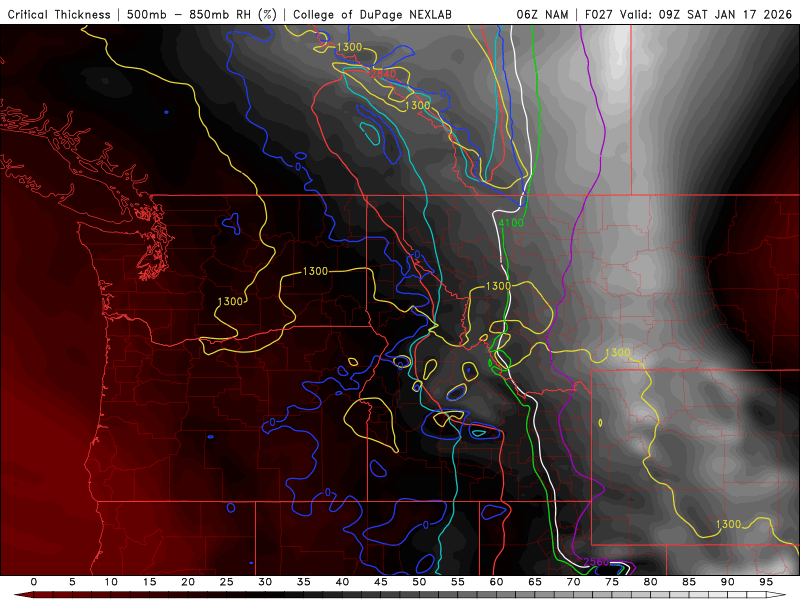The width and height of the screenshot is (800, 600).
Task: Click the "80" label on the color scale
Action: [651, 582]
